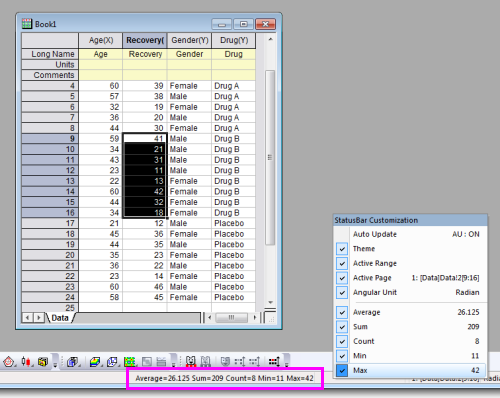Viewport: 500px width, 398px height.
Task: Open the 3D color surface plot tool
Action: (x=95, y=362)
